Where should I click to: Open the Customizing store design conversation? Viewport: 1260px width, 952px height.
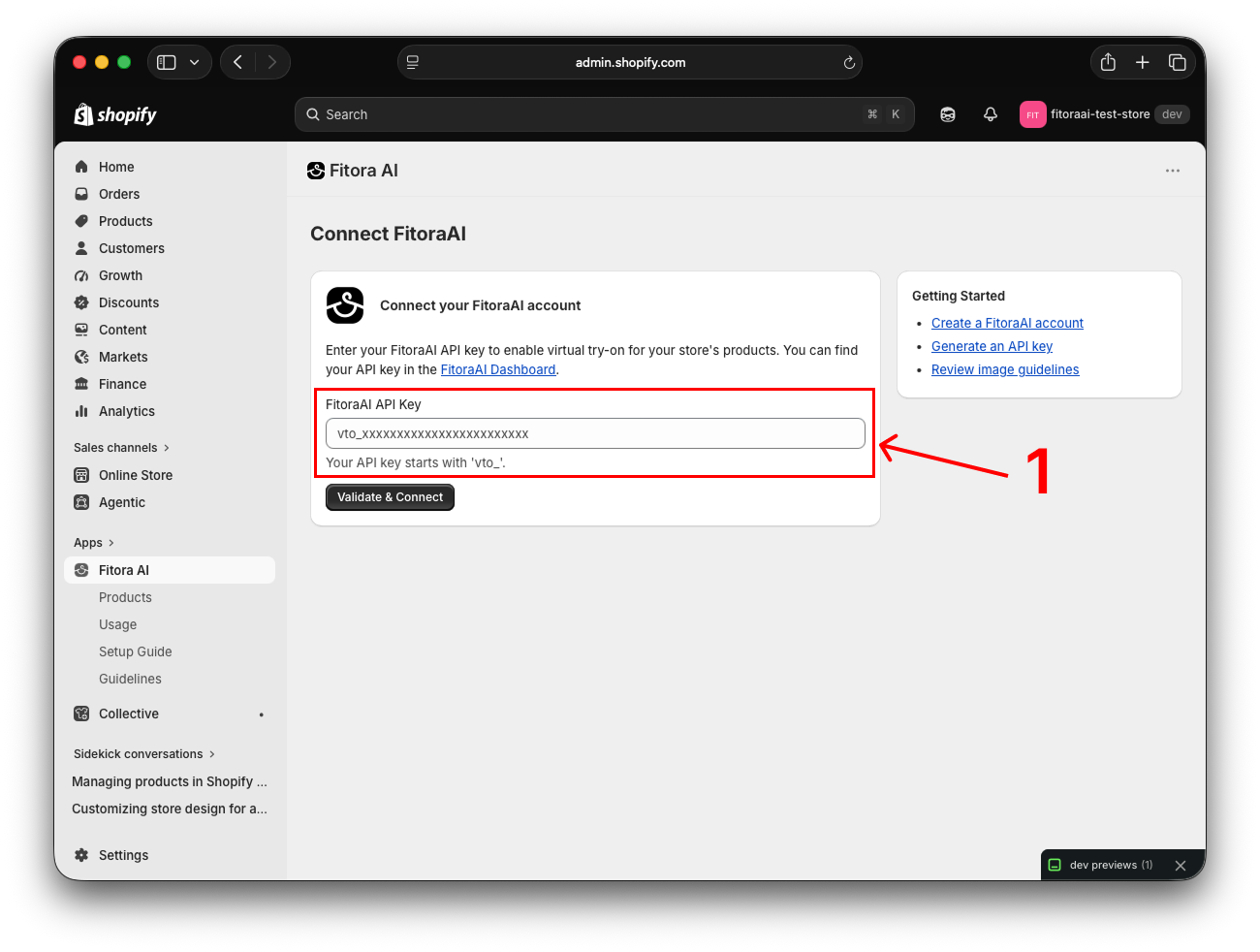point(170,809)
